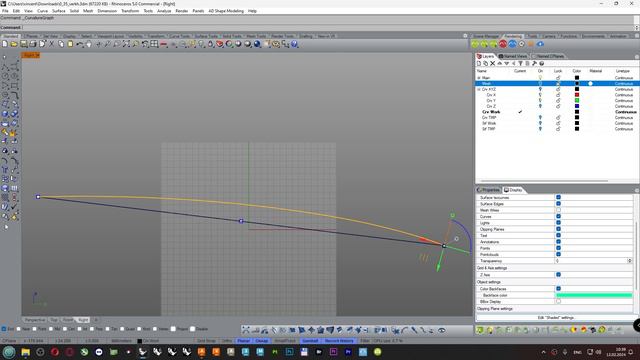
Task: Click the four-viewport layout icon
Action: point(154,44)
